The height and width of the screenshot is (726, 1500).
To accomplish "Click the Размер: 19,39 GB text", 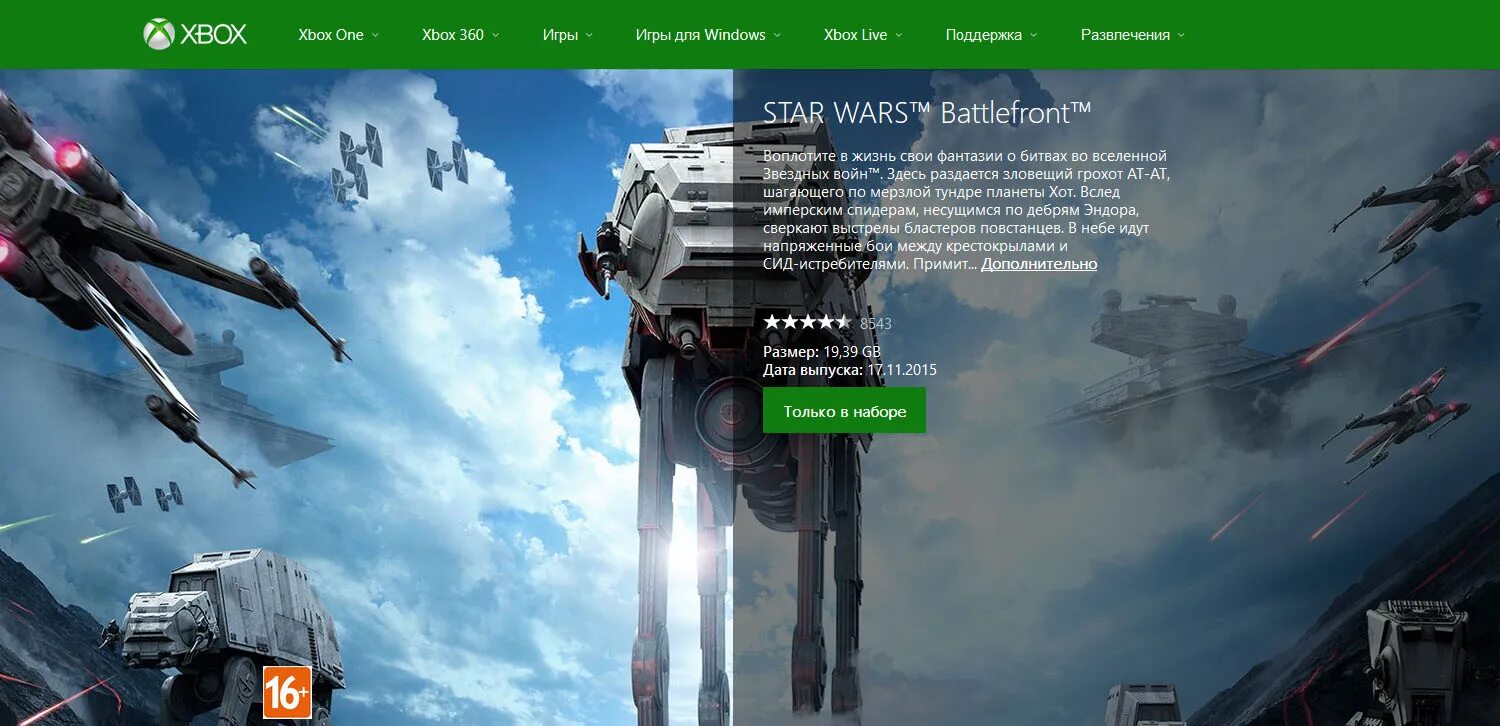I will coord(822,352).
